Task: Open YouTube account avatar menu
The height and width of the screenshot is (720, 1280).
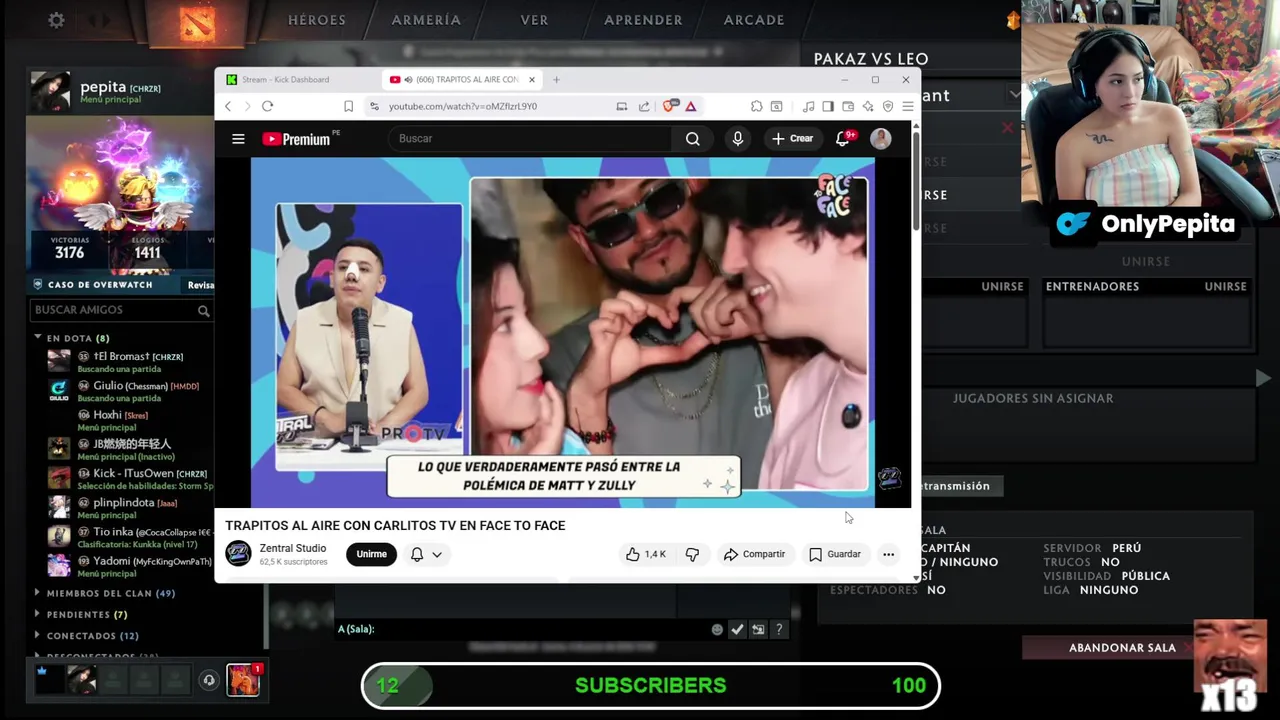Action: click(880, 139)
